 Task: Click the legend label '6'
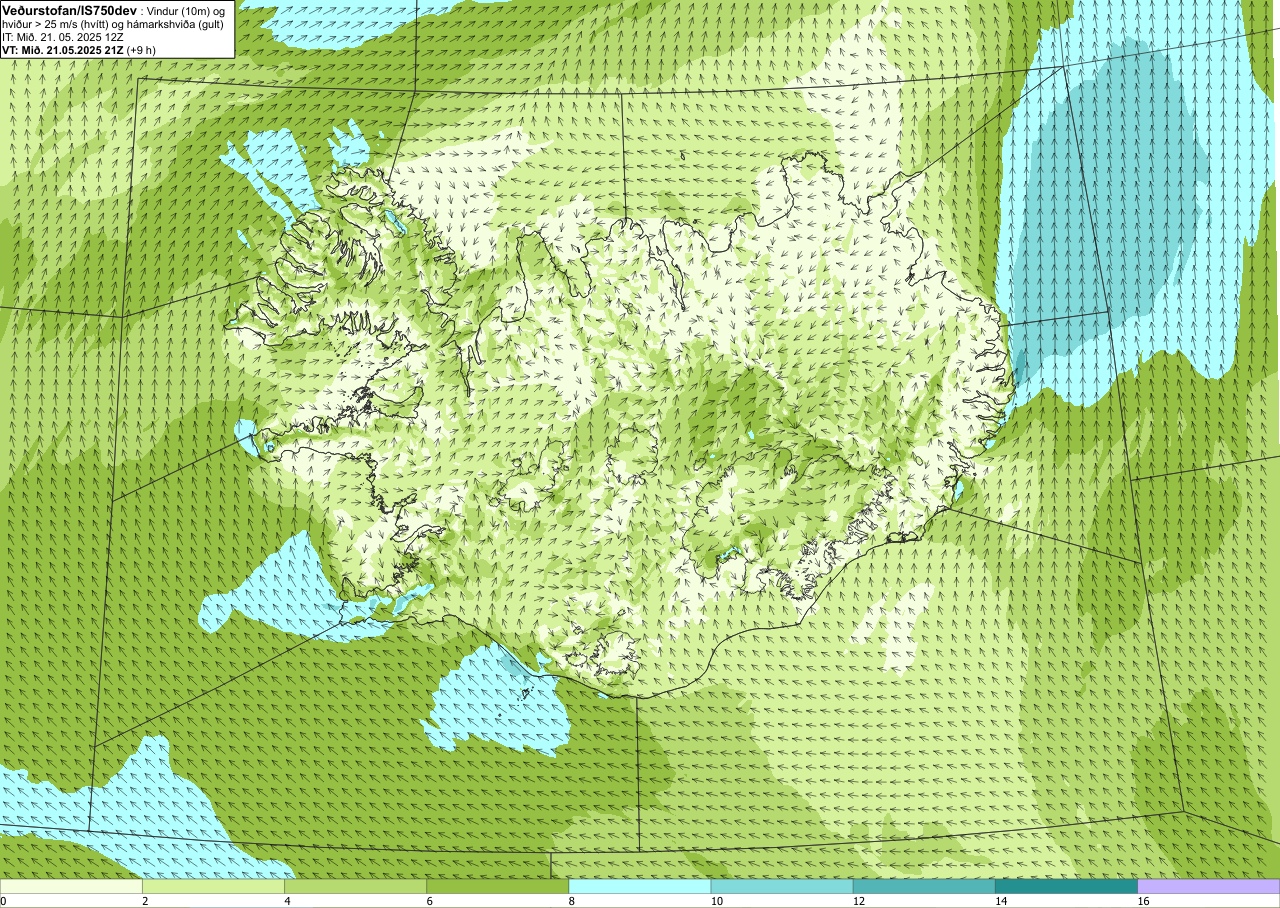pos(429,901)
